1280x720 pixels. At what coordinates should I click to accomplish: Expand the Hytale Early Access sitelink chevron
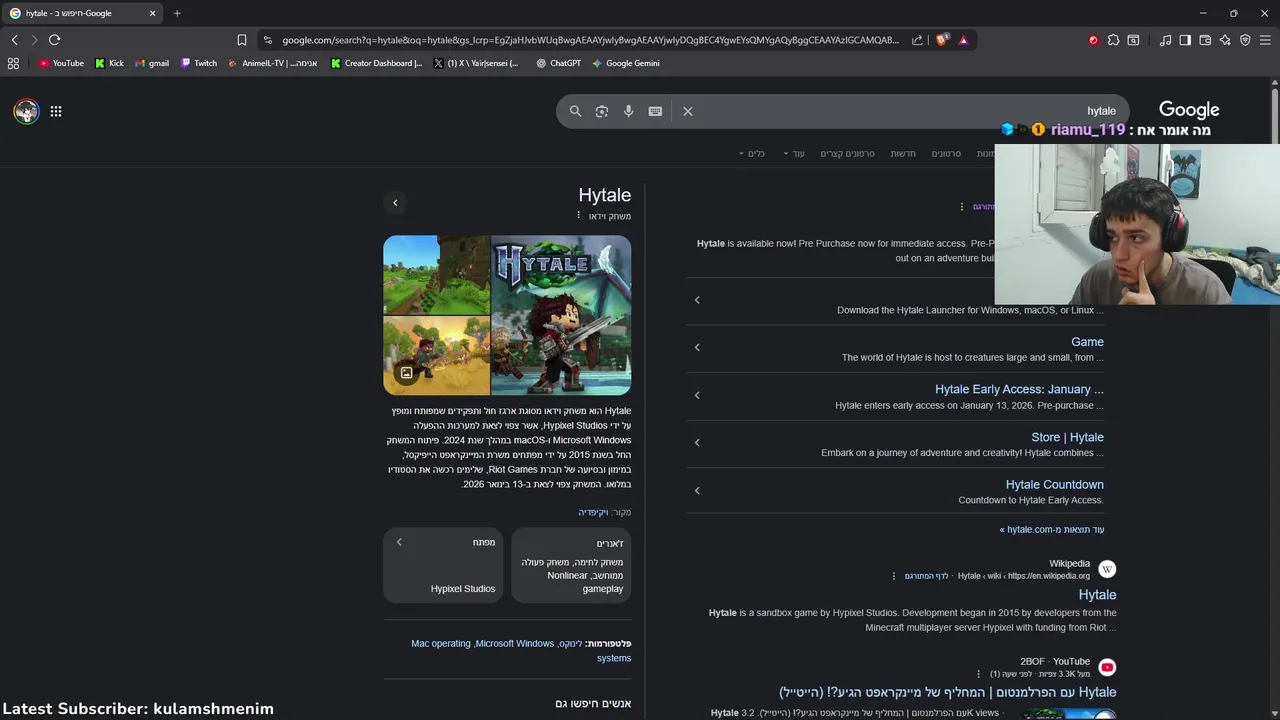[x=697, y=395]
